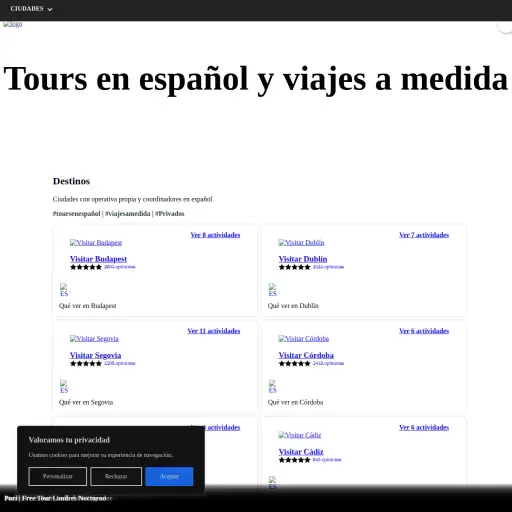Click Aceptar in the cookie banner
The image size is (512, 512).
point(169,476)
